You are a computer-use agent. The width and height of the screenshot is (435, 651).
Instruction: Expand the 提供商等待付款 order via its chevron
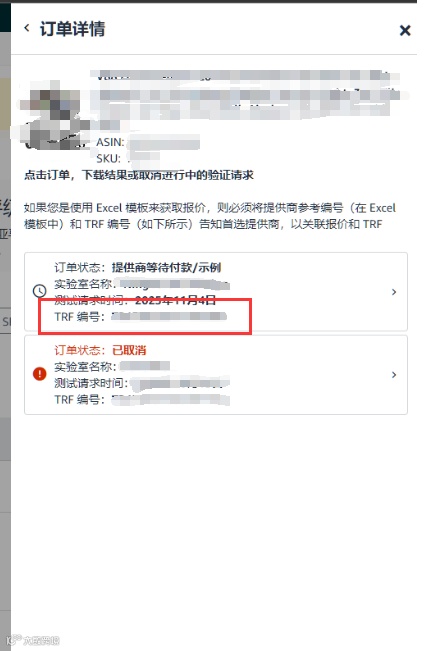click(x=394, y=292)
